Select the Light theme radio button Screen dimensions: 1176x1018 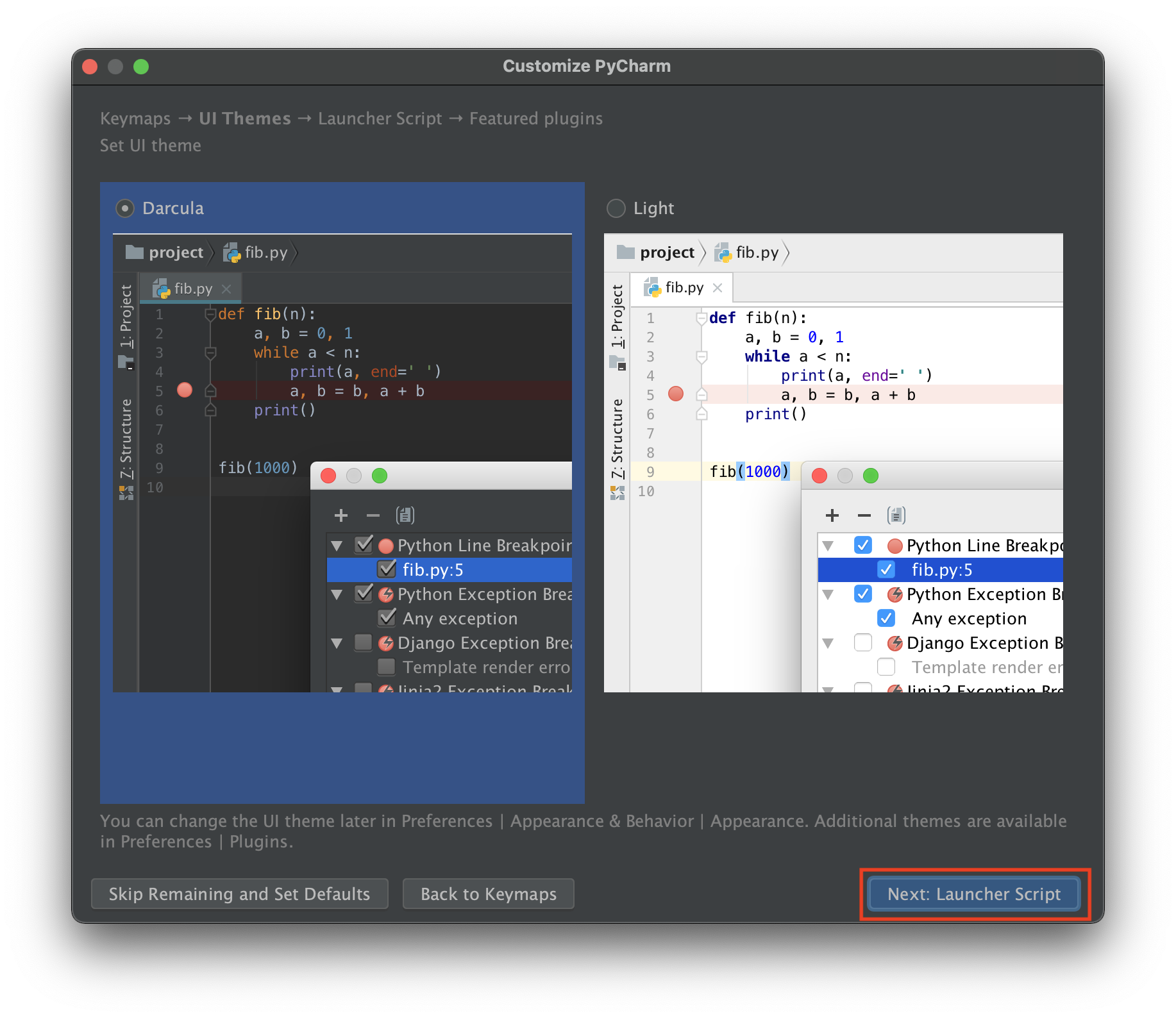click(616, 208)
